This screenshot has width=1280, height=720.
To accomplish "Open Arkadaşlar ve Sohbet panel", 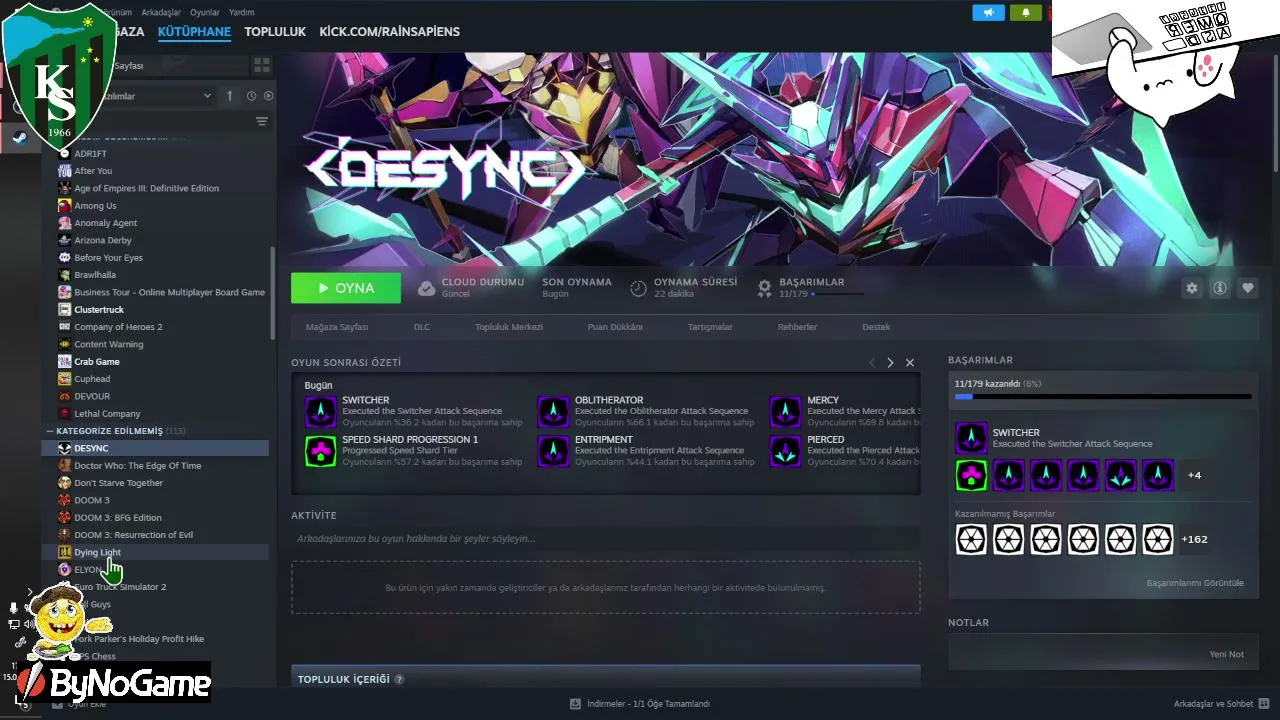I will pyautogui.click(x=1222, y=704).
